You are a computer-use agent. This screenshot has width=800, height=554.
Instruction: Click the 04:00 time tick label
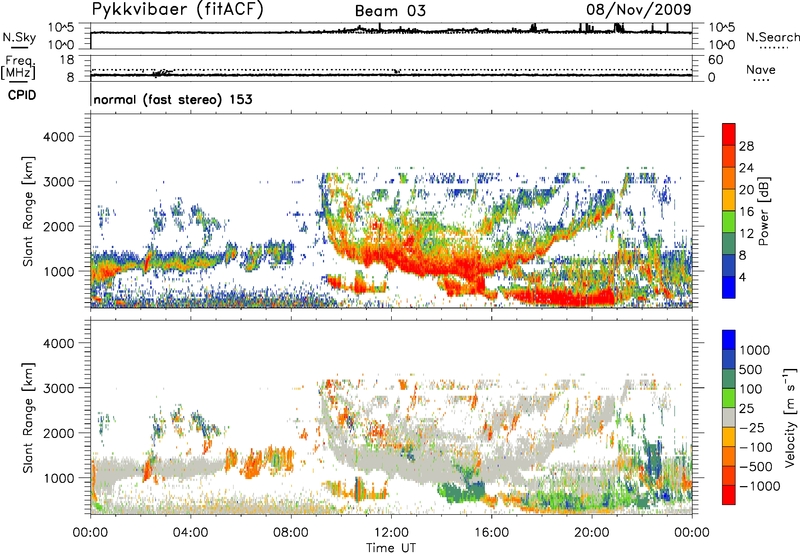click(190, 533)
